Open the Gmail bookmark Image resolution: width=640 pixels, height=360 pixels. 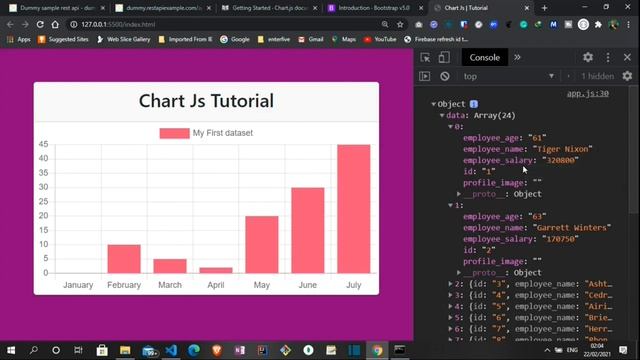click(311, 39)
